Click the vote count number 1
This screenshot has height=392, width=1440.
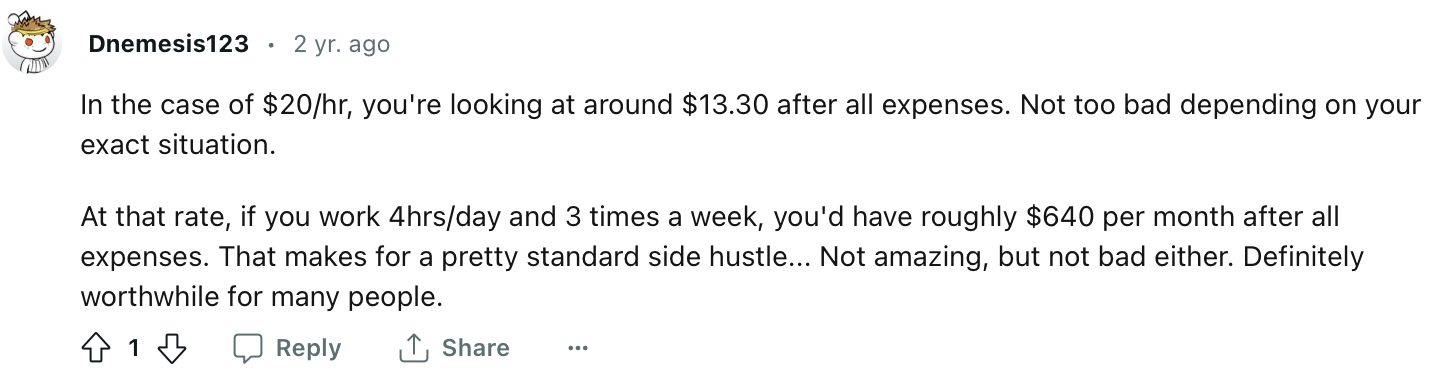click(133, 348)
